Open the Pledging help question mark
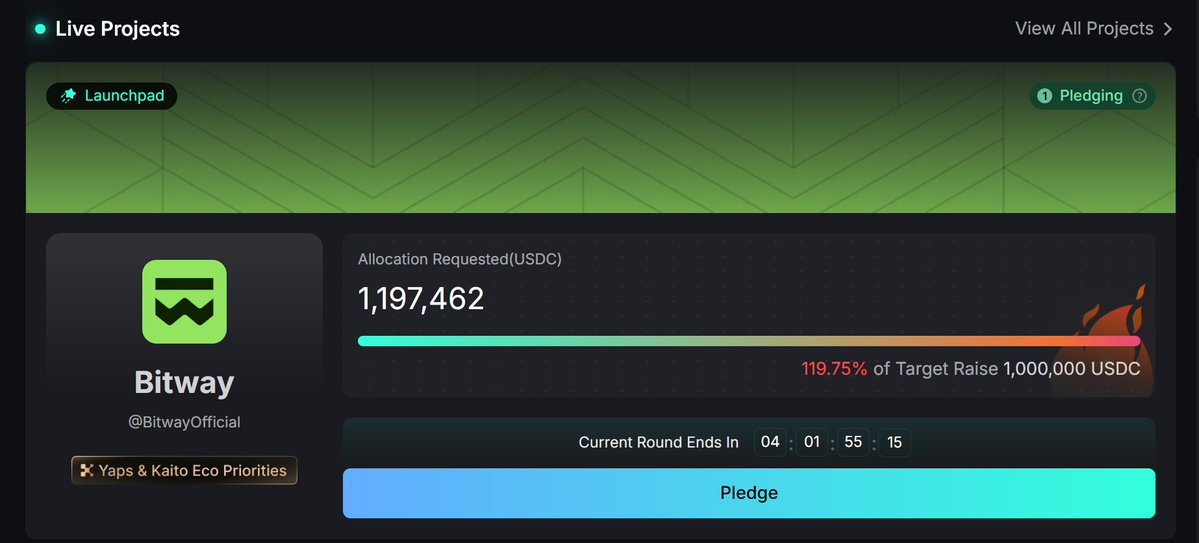 (1139, 96)
